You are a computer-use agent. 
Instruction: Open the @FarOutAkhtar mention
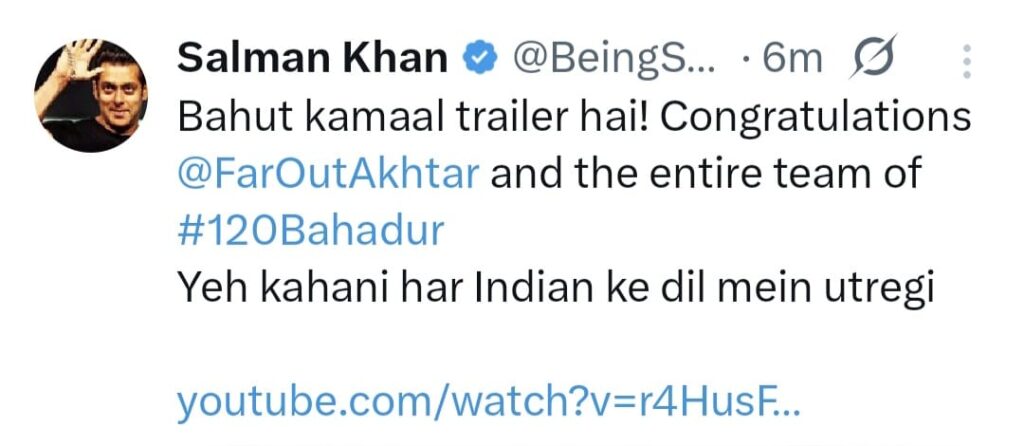329,174
